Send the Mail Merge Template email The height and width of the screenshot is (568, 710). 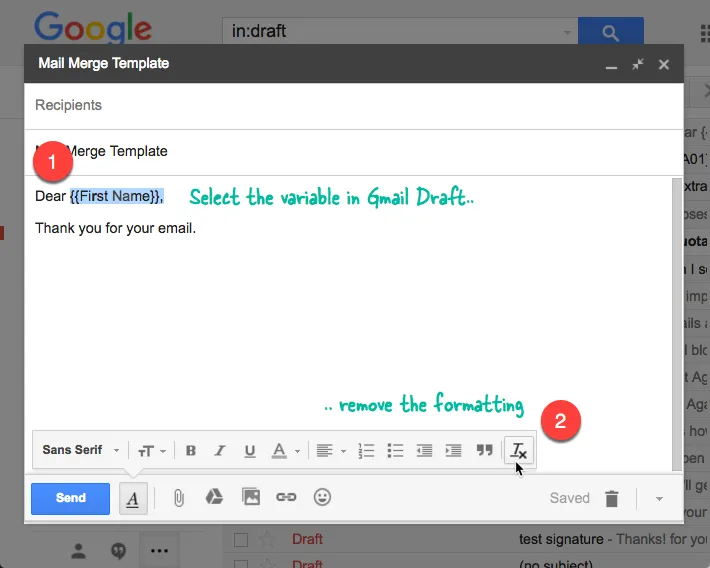[x=70, y=498]
